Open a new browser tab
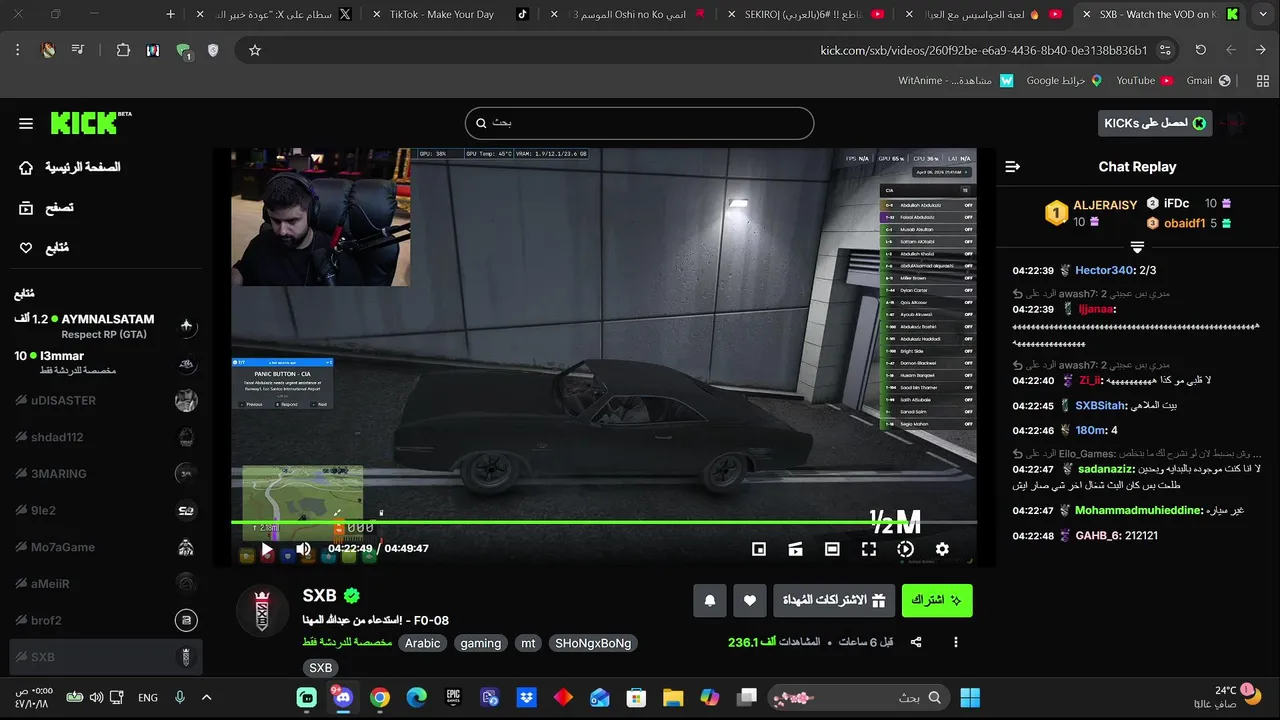This screenshot has height=720, width=1280. 170,14
